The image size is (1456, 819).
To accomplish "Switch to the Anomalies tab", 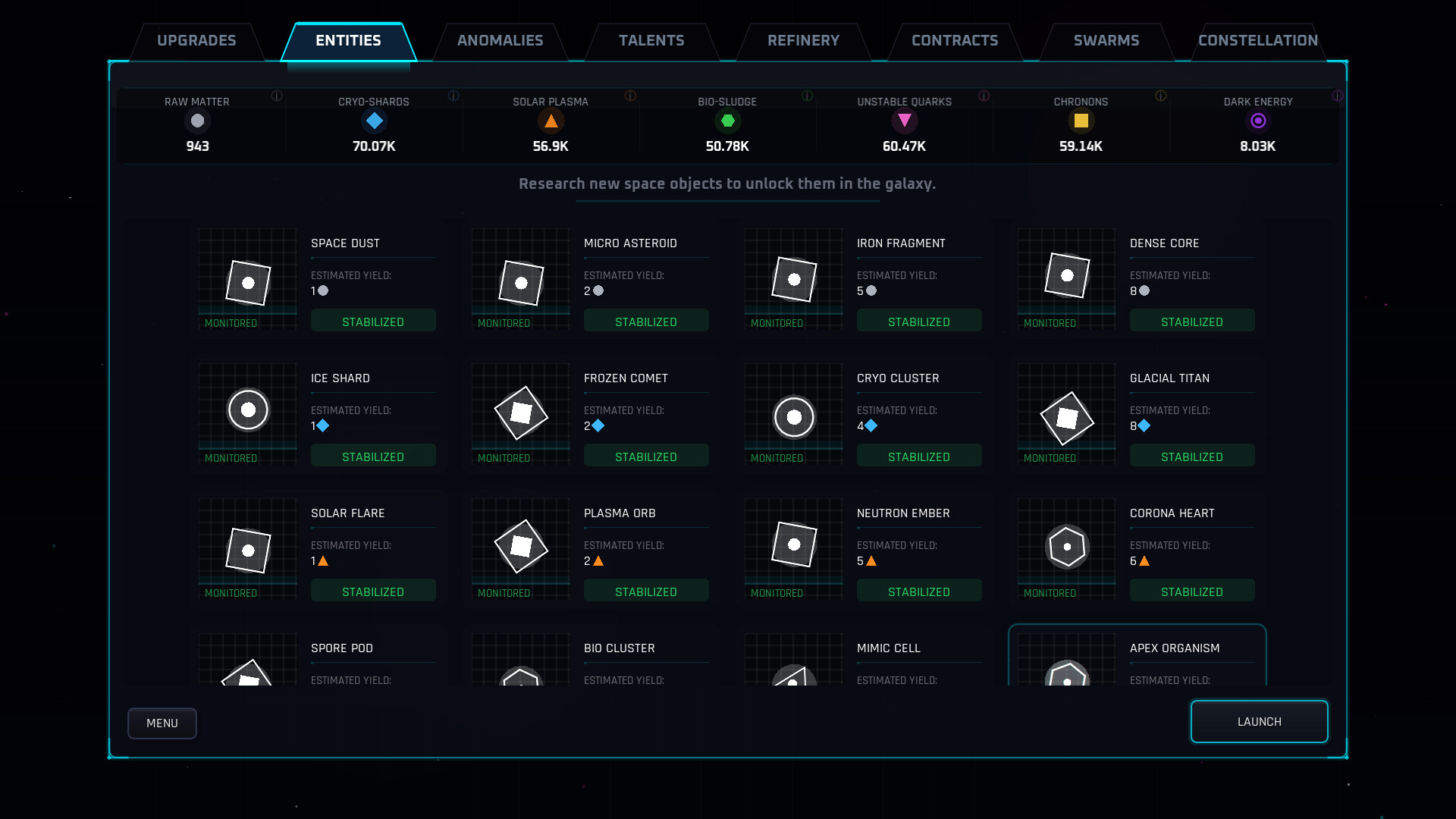I will [x=500, y=40].
